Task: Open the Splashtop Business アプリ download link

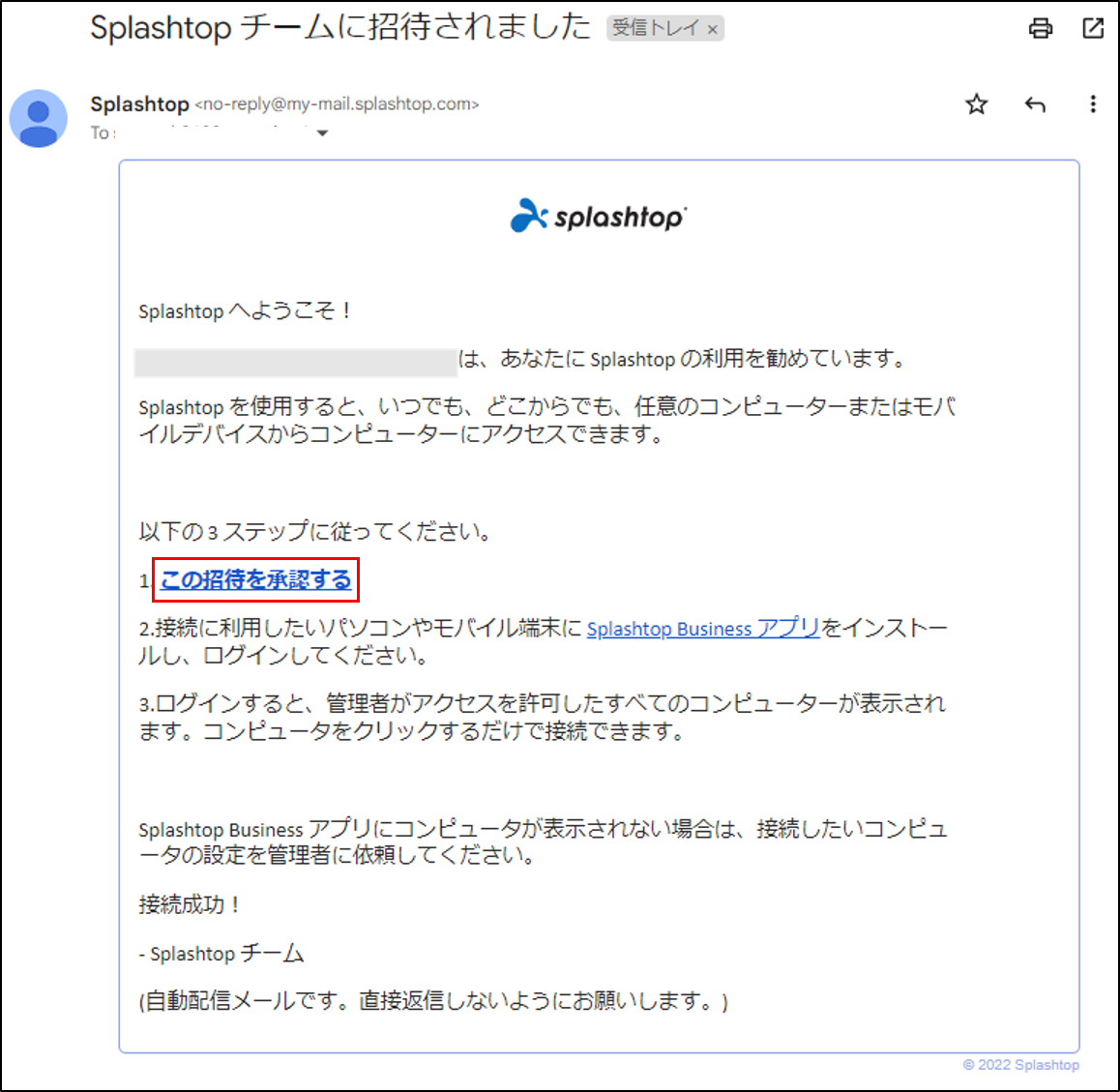Action: tap(700, 628)
